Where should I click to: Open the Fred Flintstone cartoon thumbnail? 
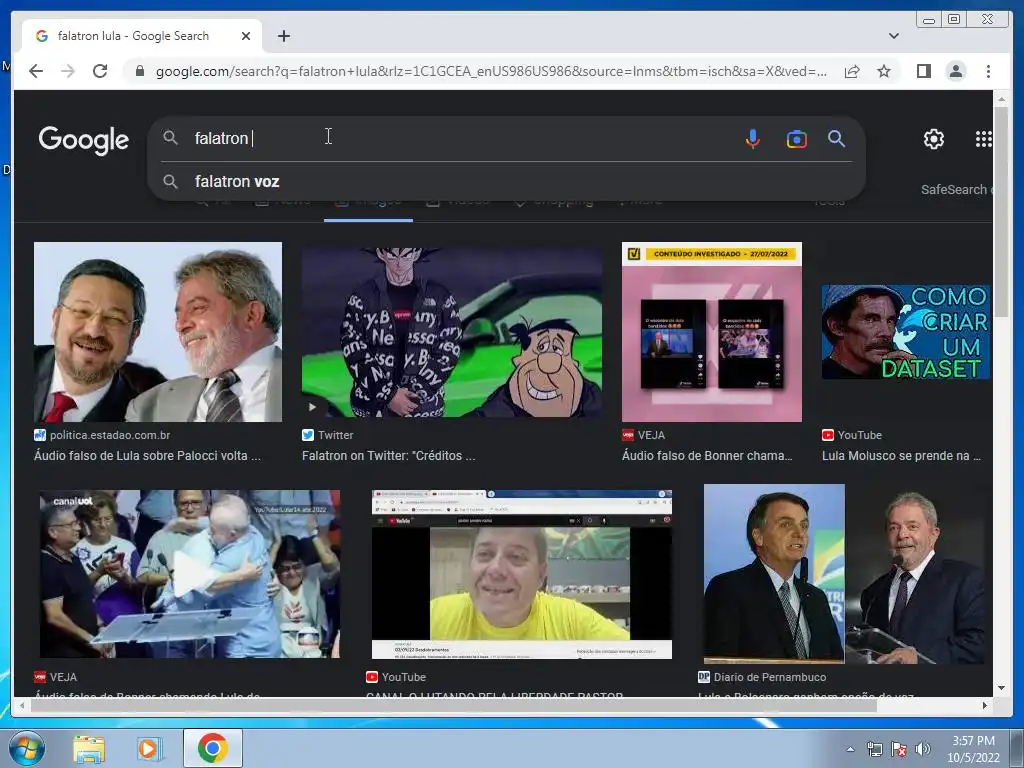tap(452, 332)
